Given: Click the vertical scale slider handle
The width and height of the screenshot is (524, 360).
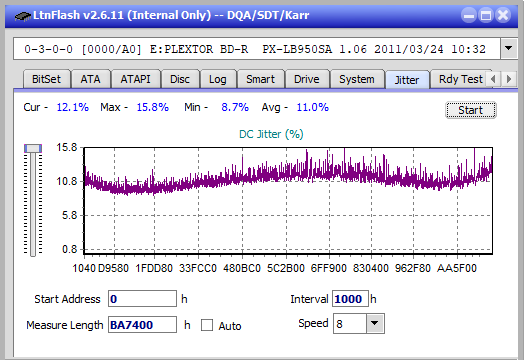Looking at the screenshot, I should pos(33,148).
